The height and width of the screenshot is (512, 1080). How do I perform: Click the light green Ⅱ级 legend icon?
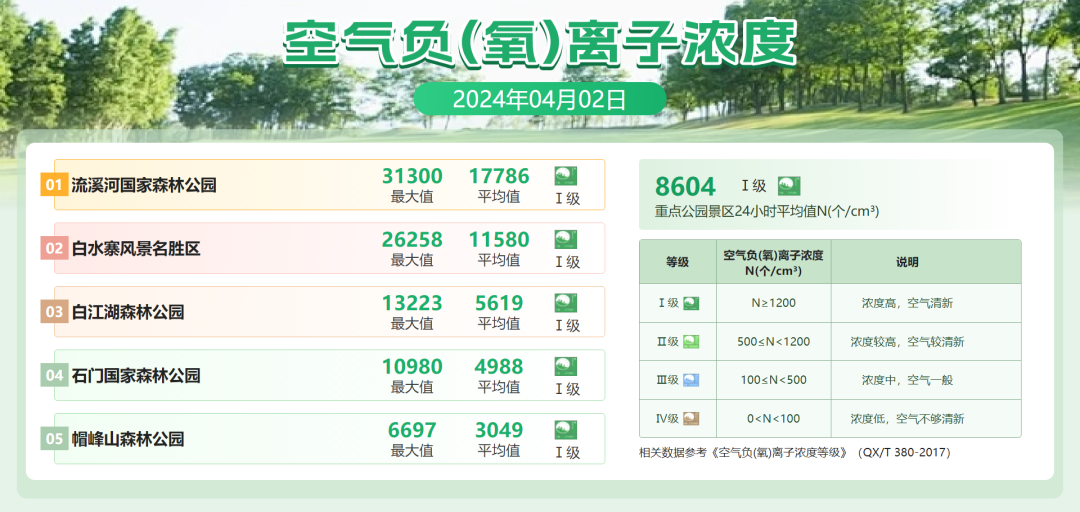click(691, 342)
